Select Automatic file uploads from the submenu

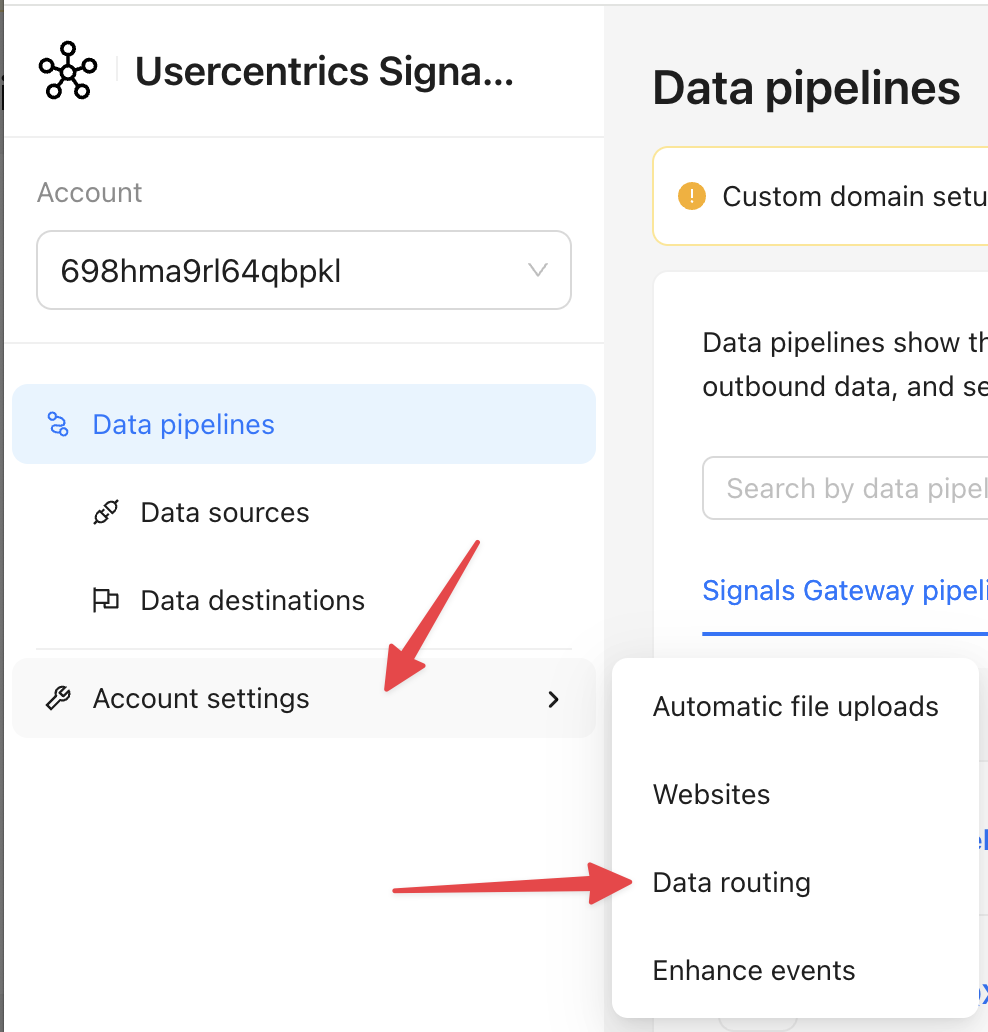tap(795, 707)
